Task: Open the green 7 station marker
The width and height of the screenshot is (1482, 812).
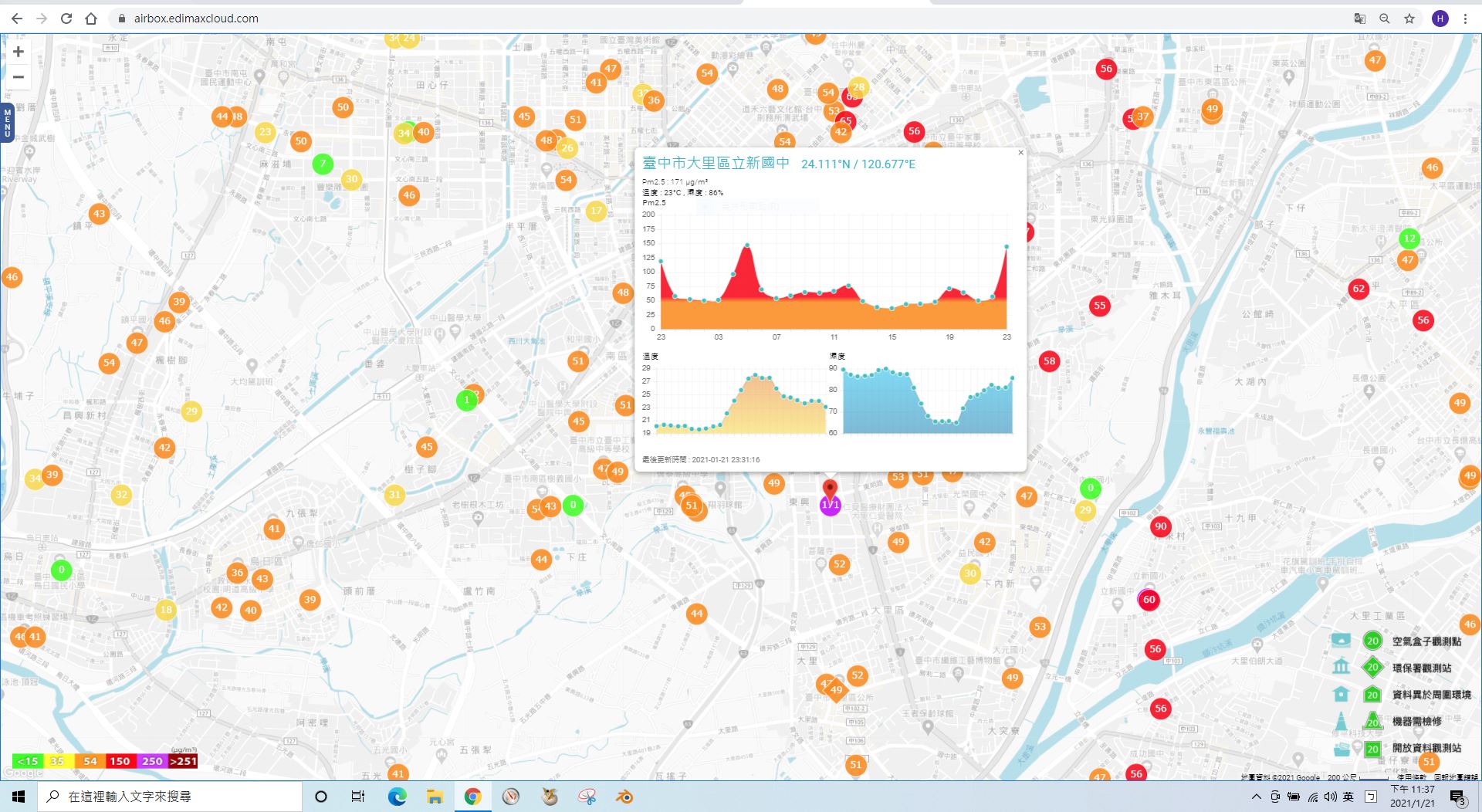Action: click(323, 164)
